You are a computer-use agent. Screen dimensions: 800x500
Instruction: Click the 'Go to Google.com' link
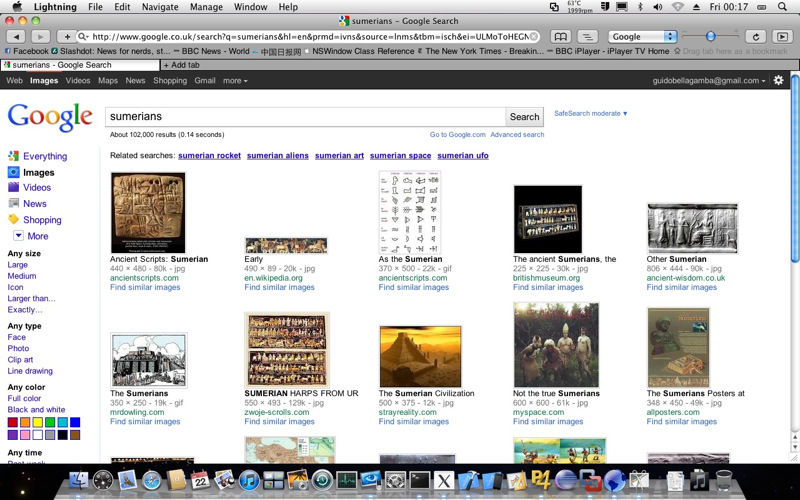click(x=458, y=135)
